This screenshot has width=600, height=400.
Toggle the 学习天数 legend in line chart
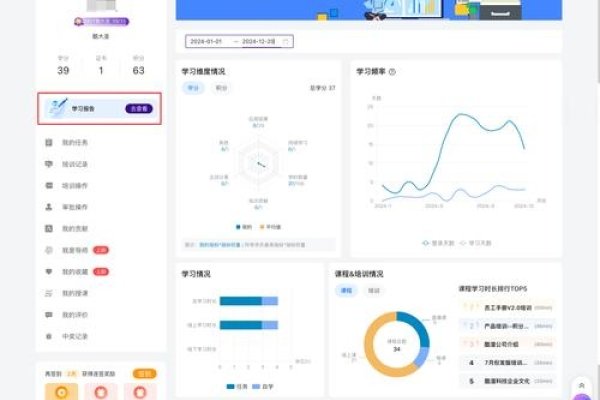click(x=475, y=243)
